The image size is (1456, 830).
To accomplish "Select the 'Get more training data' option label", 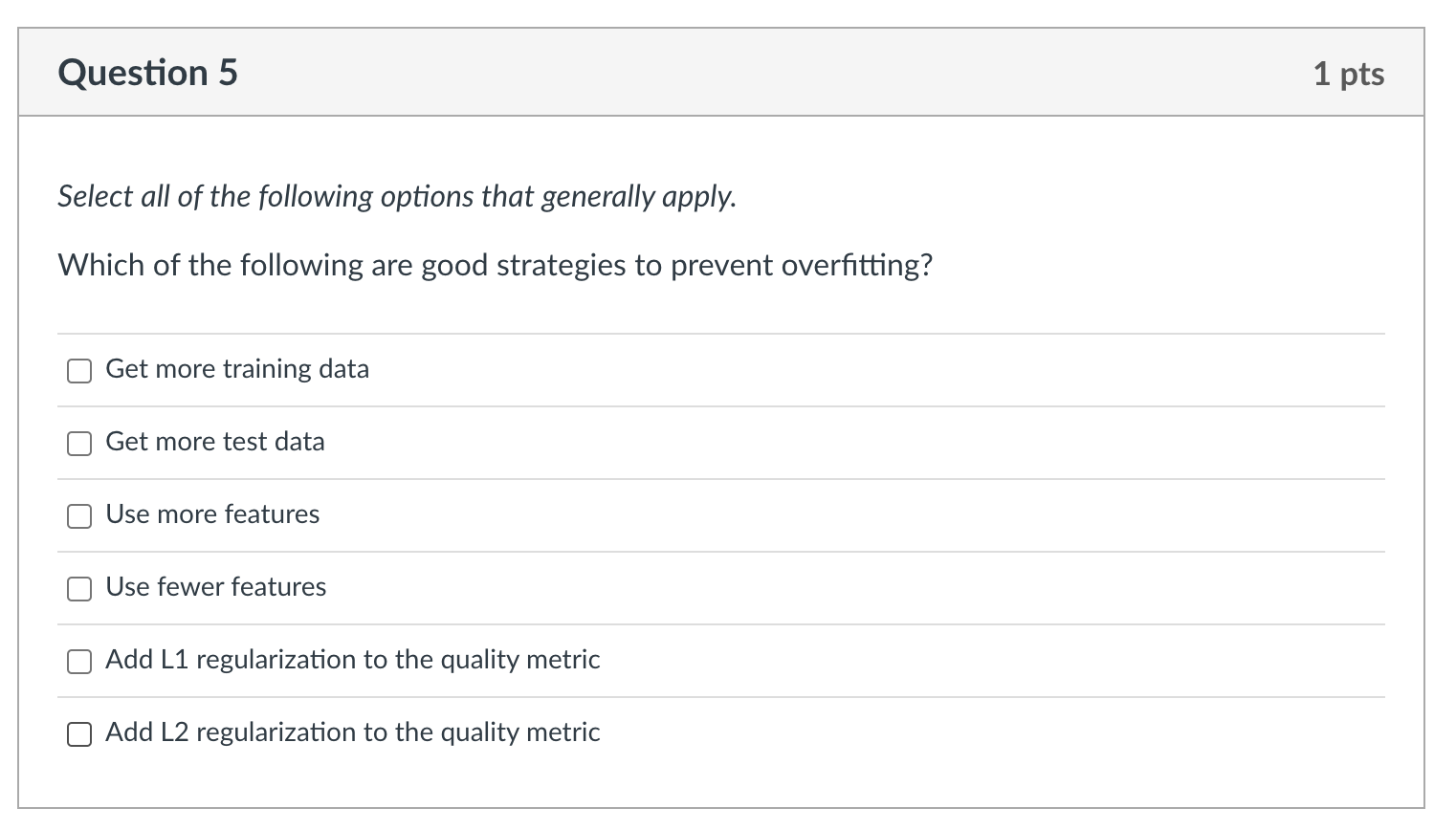I will [236, 368].
